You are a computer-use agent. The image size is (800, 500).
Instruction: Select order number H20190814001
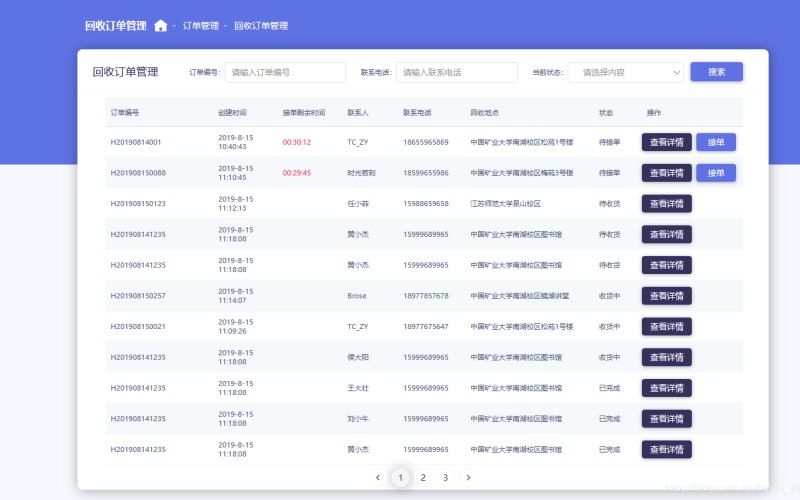pyautogui.click(x=136, y=142)
